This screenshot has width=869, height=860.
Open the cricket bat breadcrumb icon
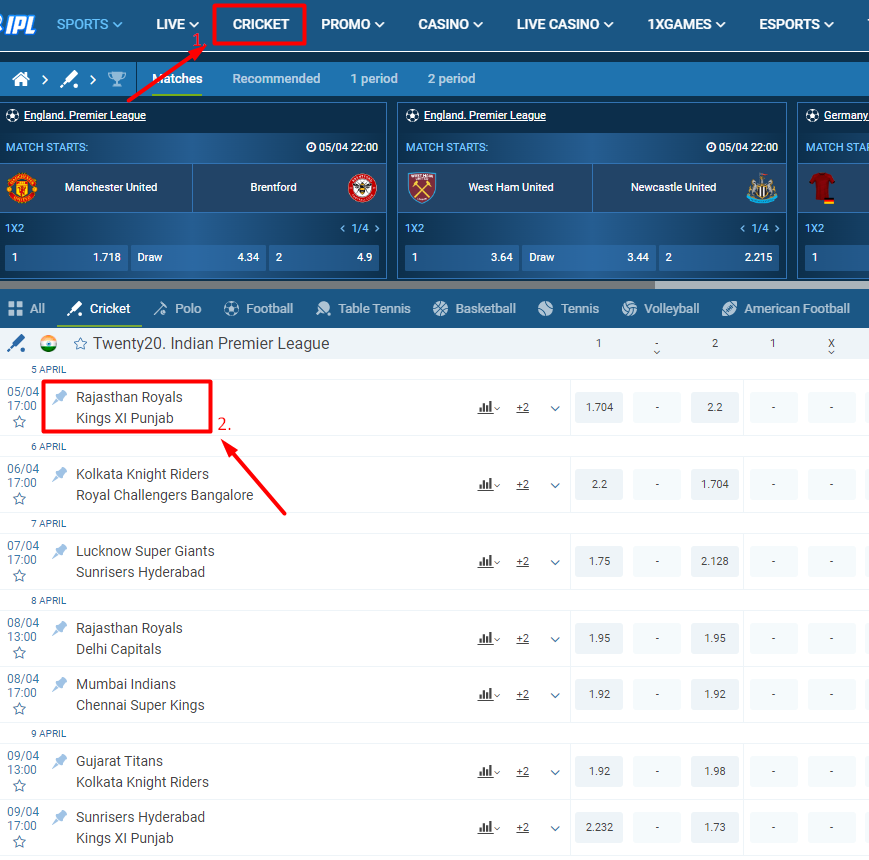point(69,79)
